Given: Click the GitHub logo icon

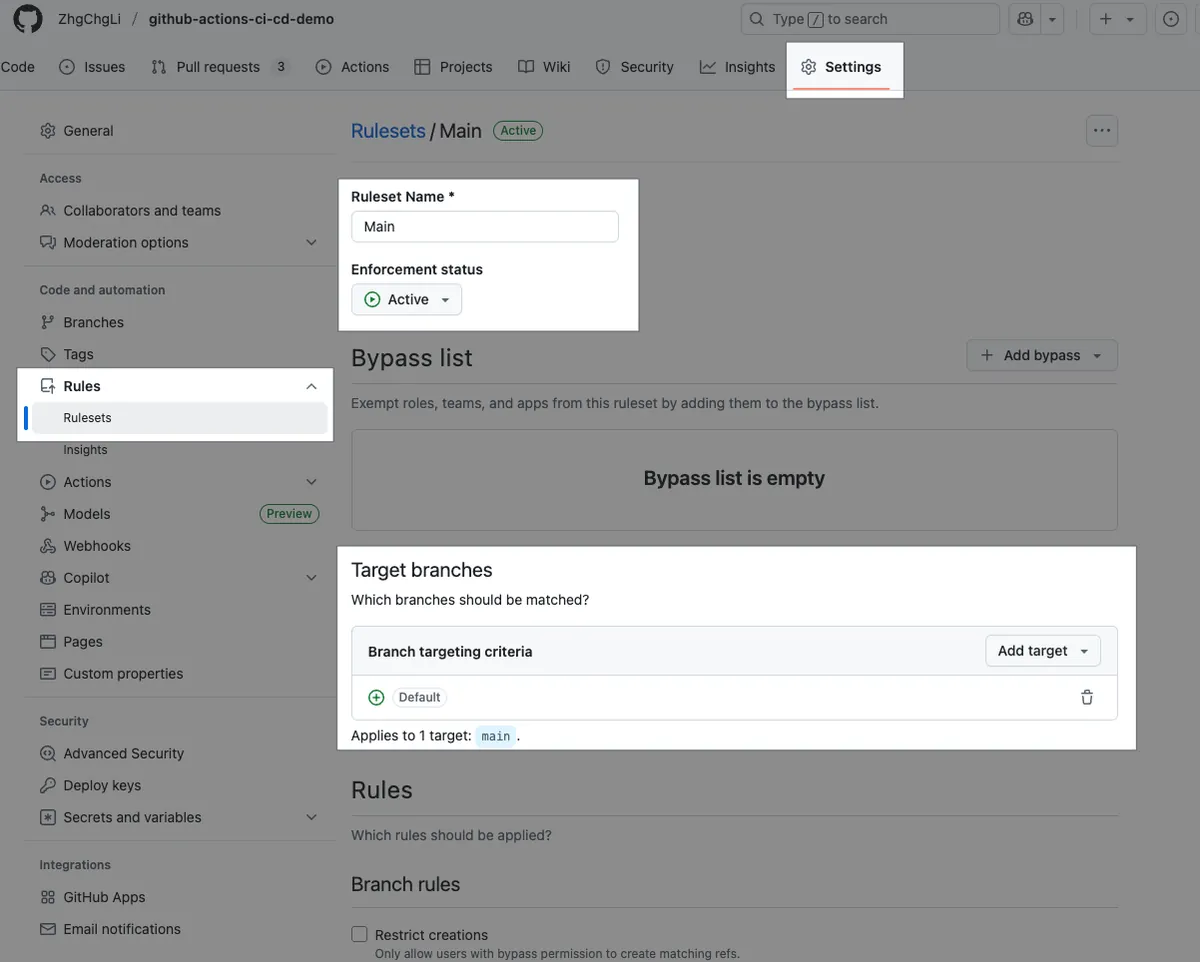Looking at the screenshot, I should [x=27, y=19].
